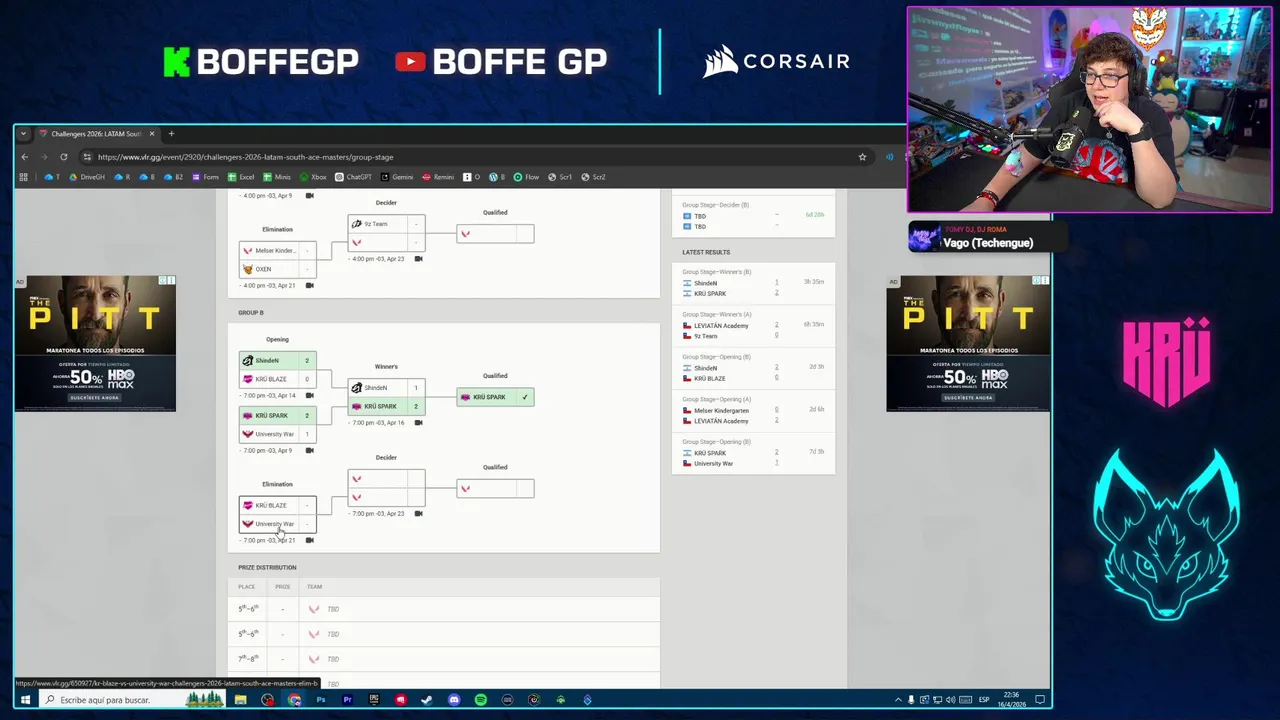Viewport: 1280px width, 720px height.
Task: Open the right HBO Max The Pitt ad
Action: (x=968, y=343)
